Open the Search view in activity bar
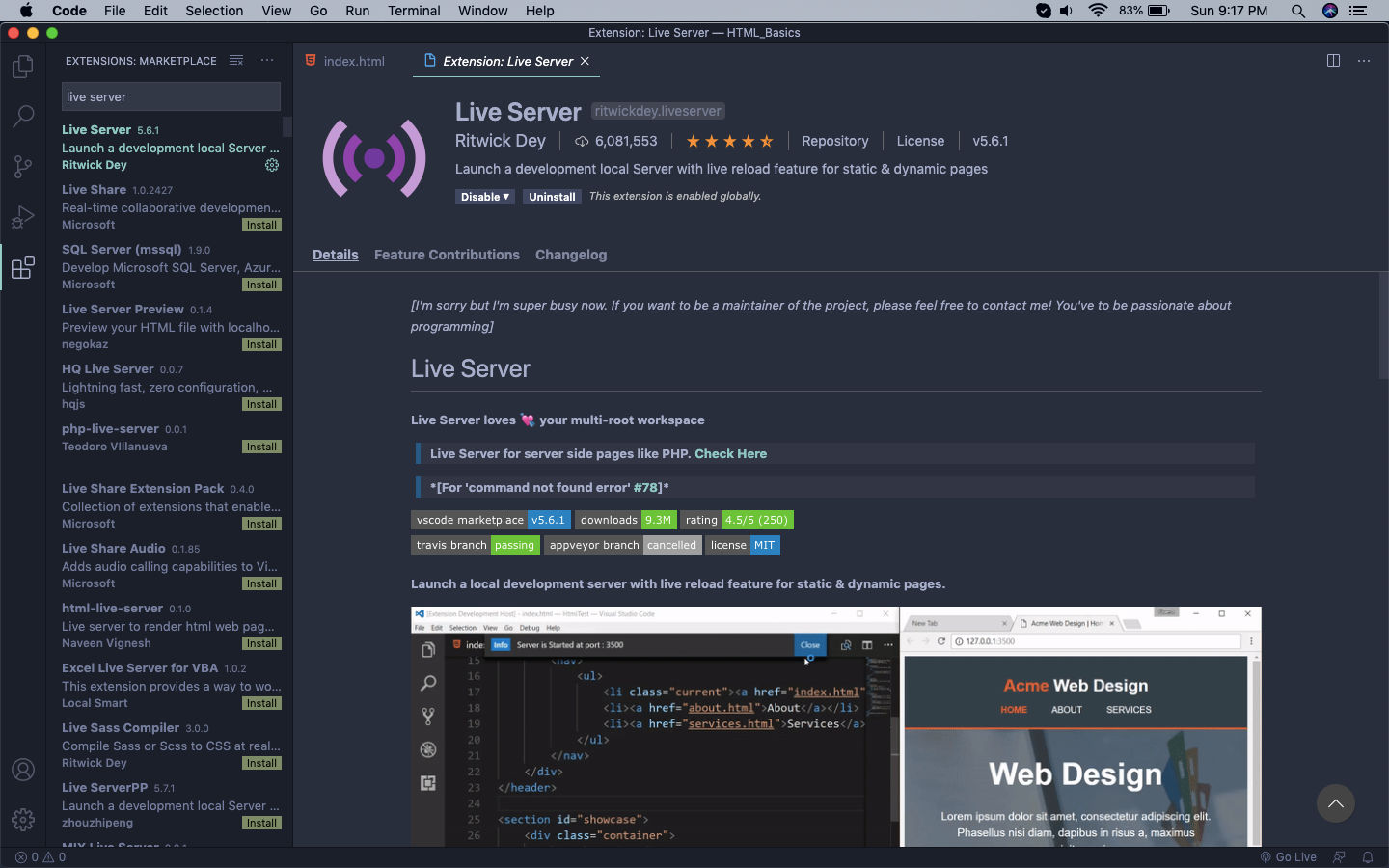Screen dimensions: 1389x868 (x=23, y=117)
